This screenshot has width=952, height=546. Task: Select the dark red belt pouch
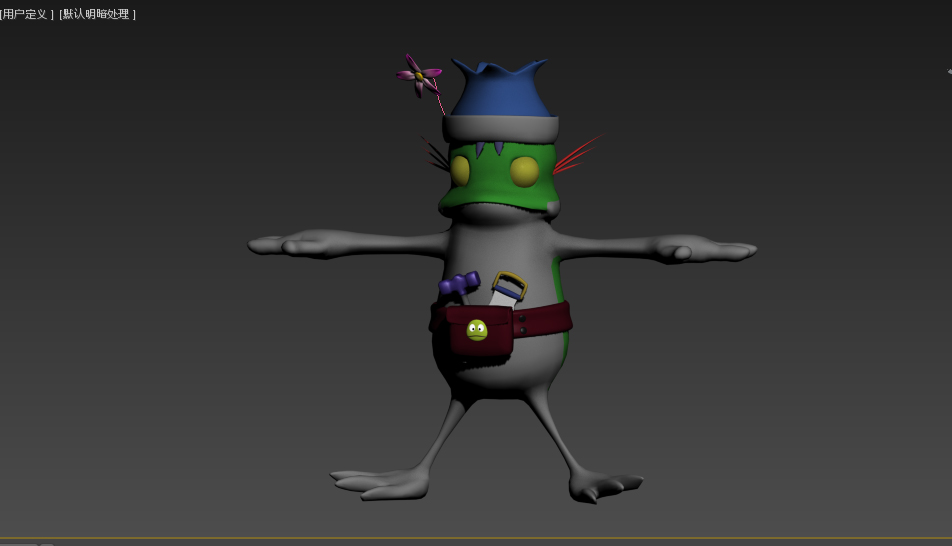click(480, 331)
